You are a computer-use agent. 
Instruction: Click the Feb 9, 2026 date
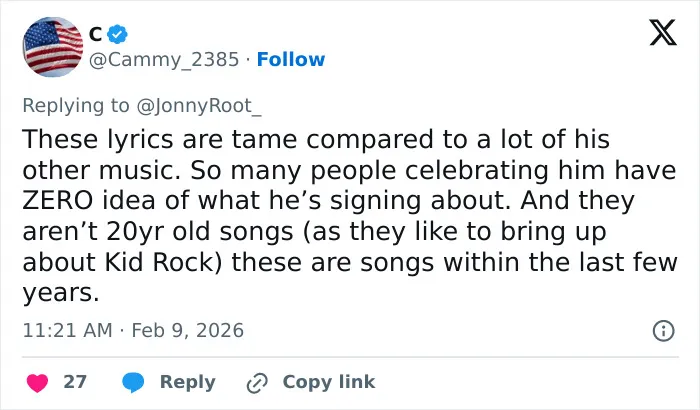[x=188, y=331]
